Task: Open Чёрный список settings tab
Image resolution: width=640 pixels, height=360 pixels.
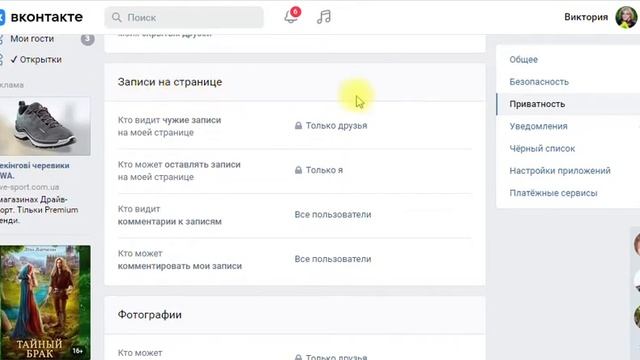Action: (542, 149)
